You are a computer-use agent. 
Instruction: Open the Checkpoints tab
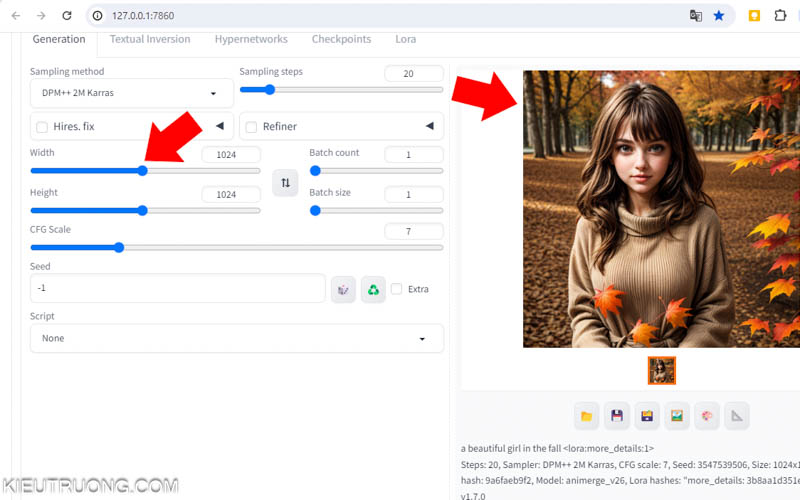click(x=341, y=39)
